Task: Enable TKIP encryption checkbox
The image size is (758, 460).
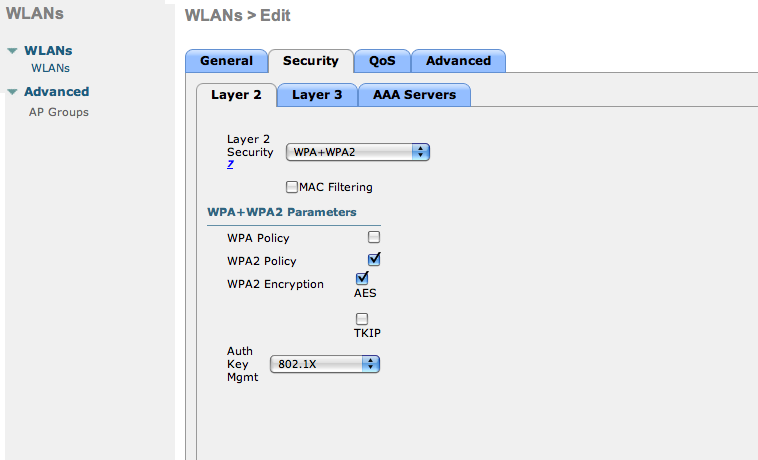Action: pos(362,319)
